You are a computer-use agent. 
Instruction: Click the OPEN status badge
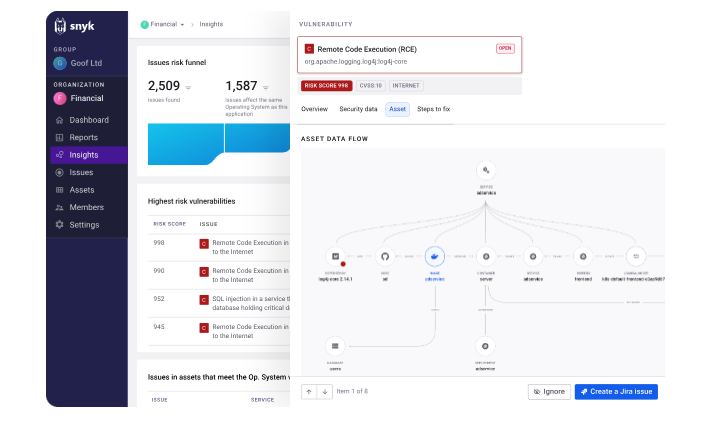pyautogui.click(x=505, y=48)
